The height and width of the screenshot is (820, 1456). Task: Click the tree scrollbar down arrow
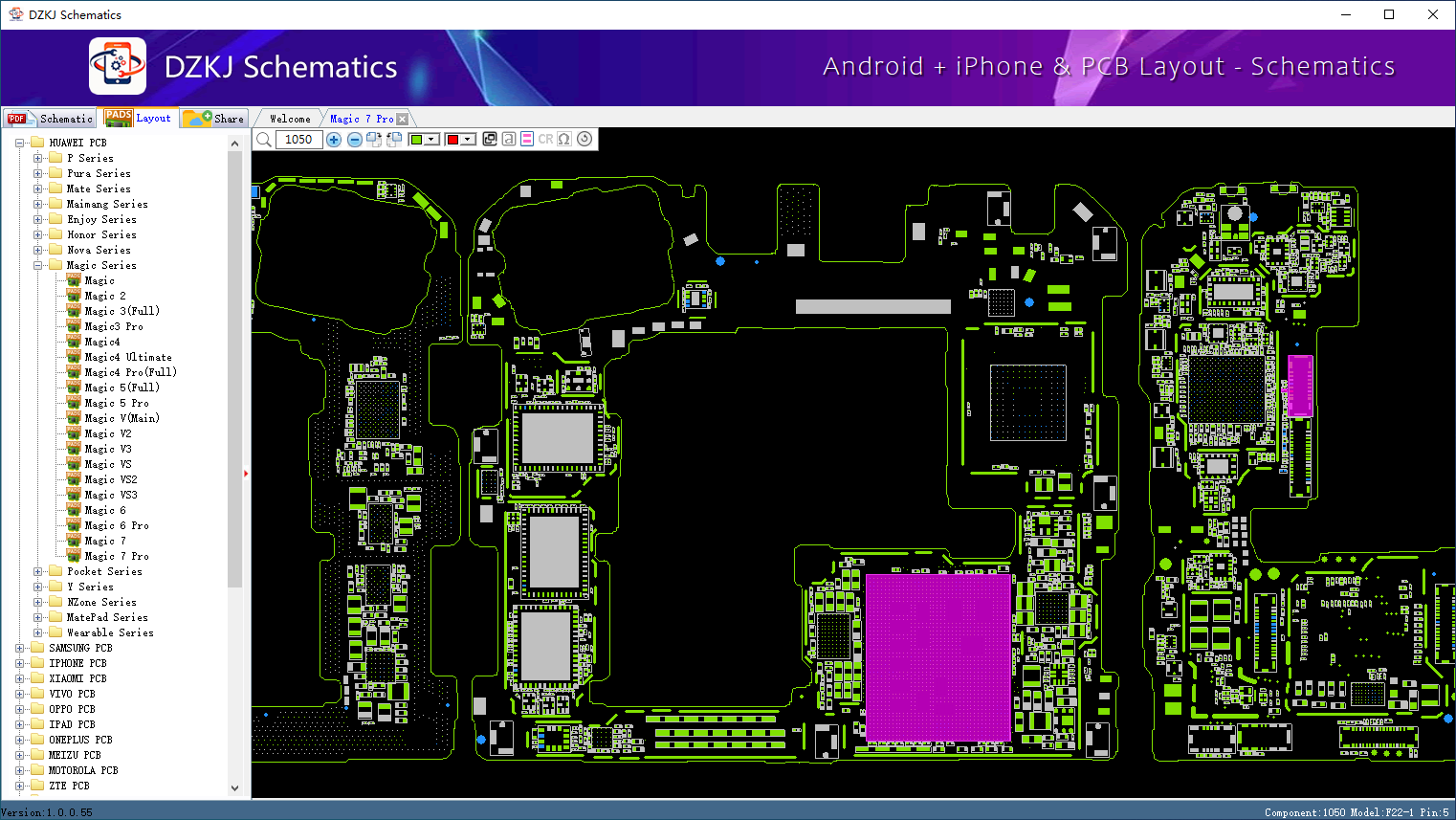point(235,788)
